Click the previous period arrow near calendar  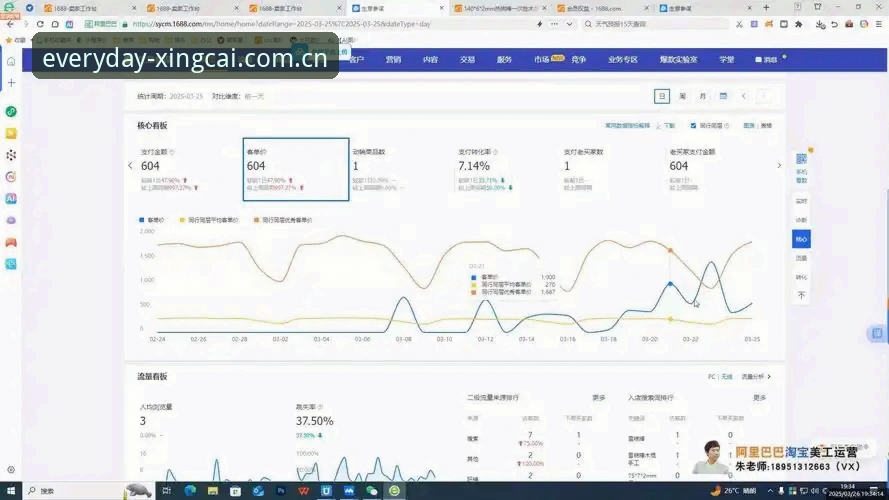[x=744, y=96]
